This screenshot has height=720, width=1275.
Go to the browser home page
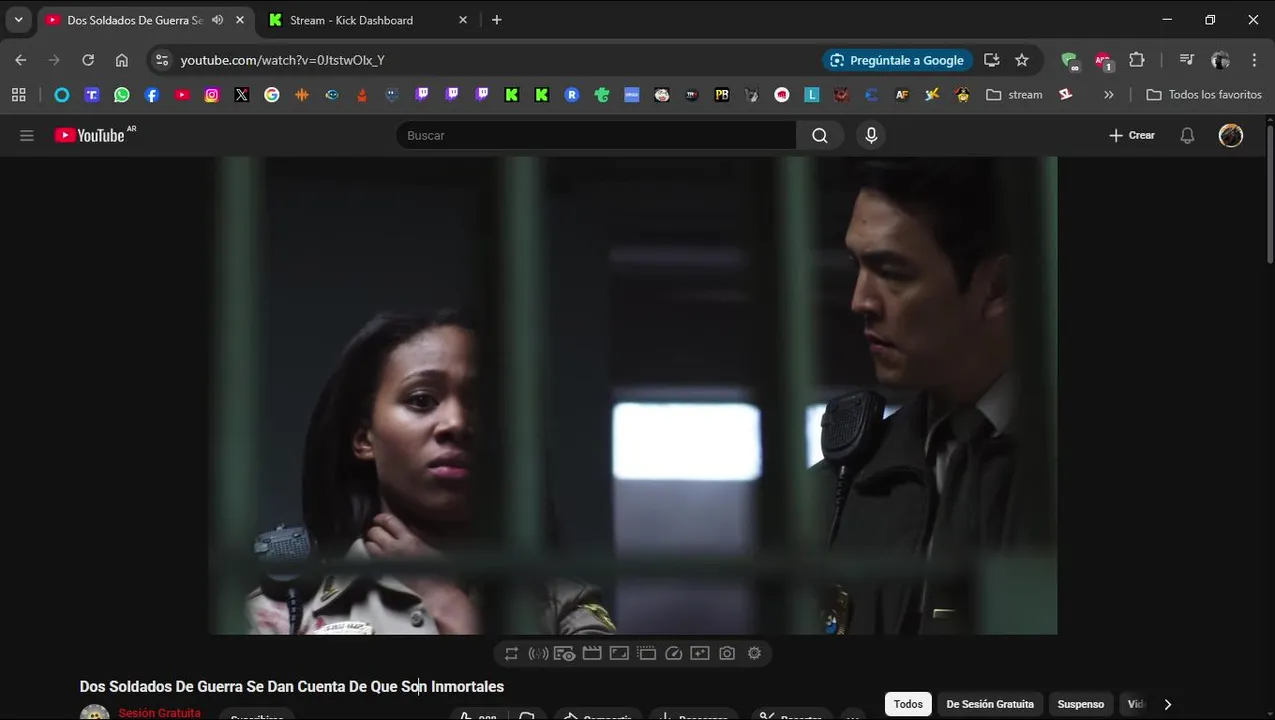122,60
